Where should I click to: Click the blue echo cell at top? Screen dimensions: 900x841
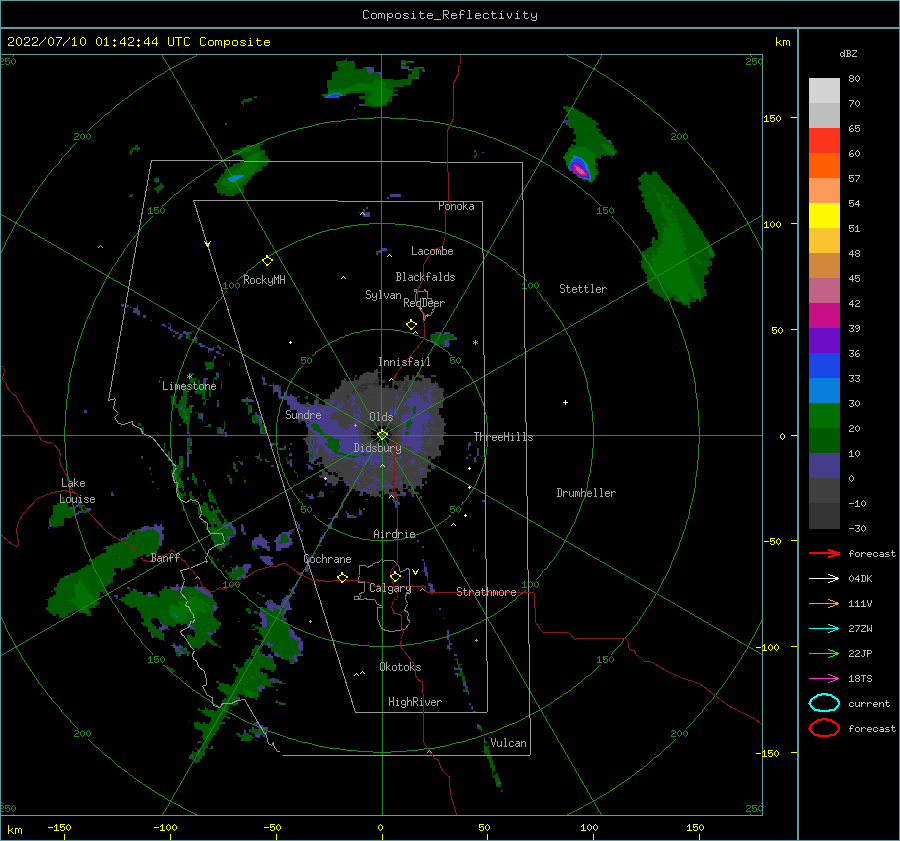(333, 95)
